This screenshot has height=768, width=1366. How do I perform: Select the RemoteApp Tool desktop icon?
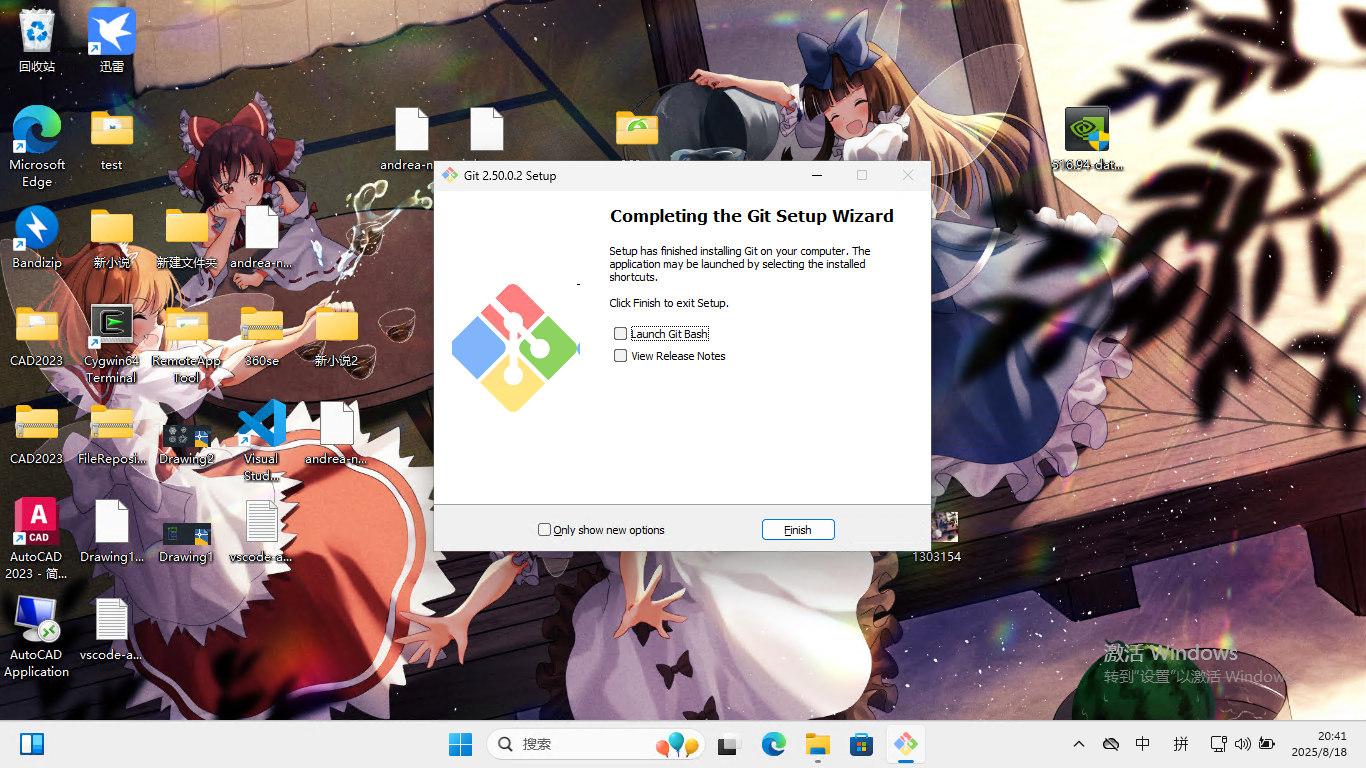click(187, 344)
